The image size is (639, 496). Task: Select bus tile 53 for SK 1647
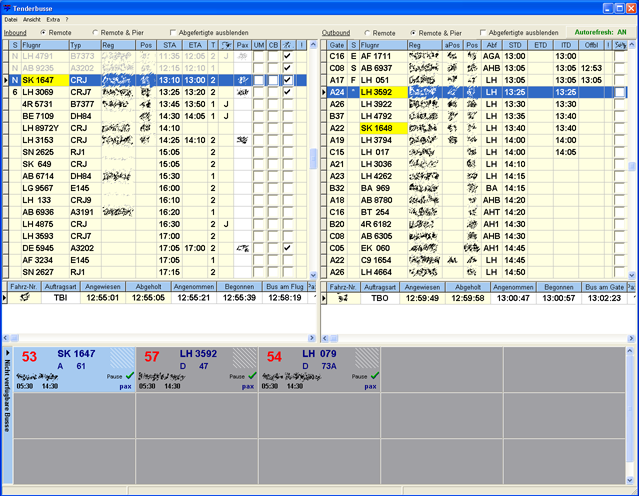pos(74,370)
